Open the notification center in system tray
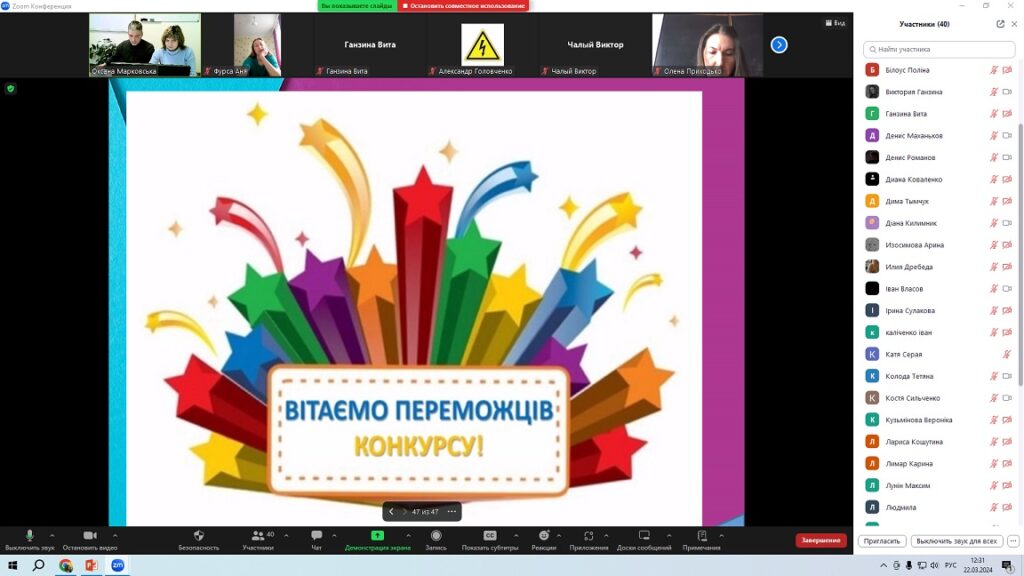The height and width of the screenshot is (576, 1024). pos(1007,566)
